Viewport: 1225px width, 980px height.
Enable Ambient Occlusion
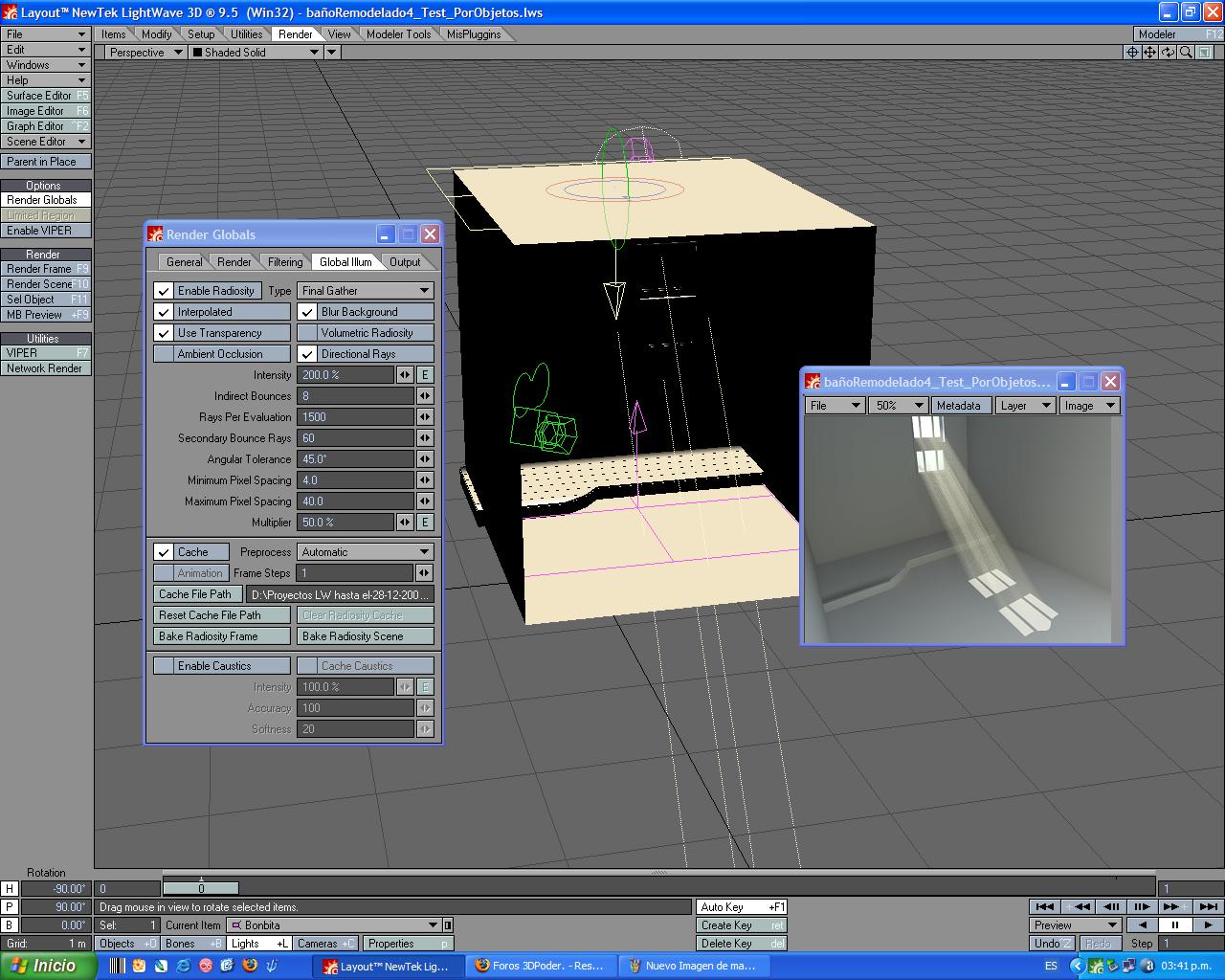coord(164,354)
